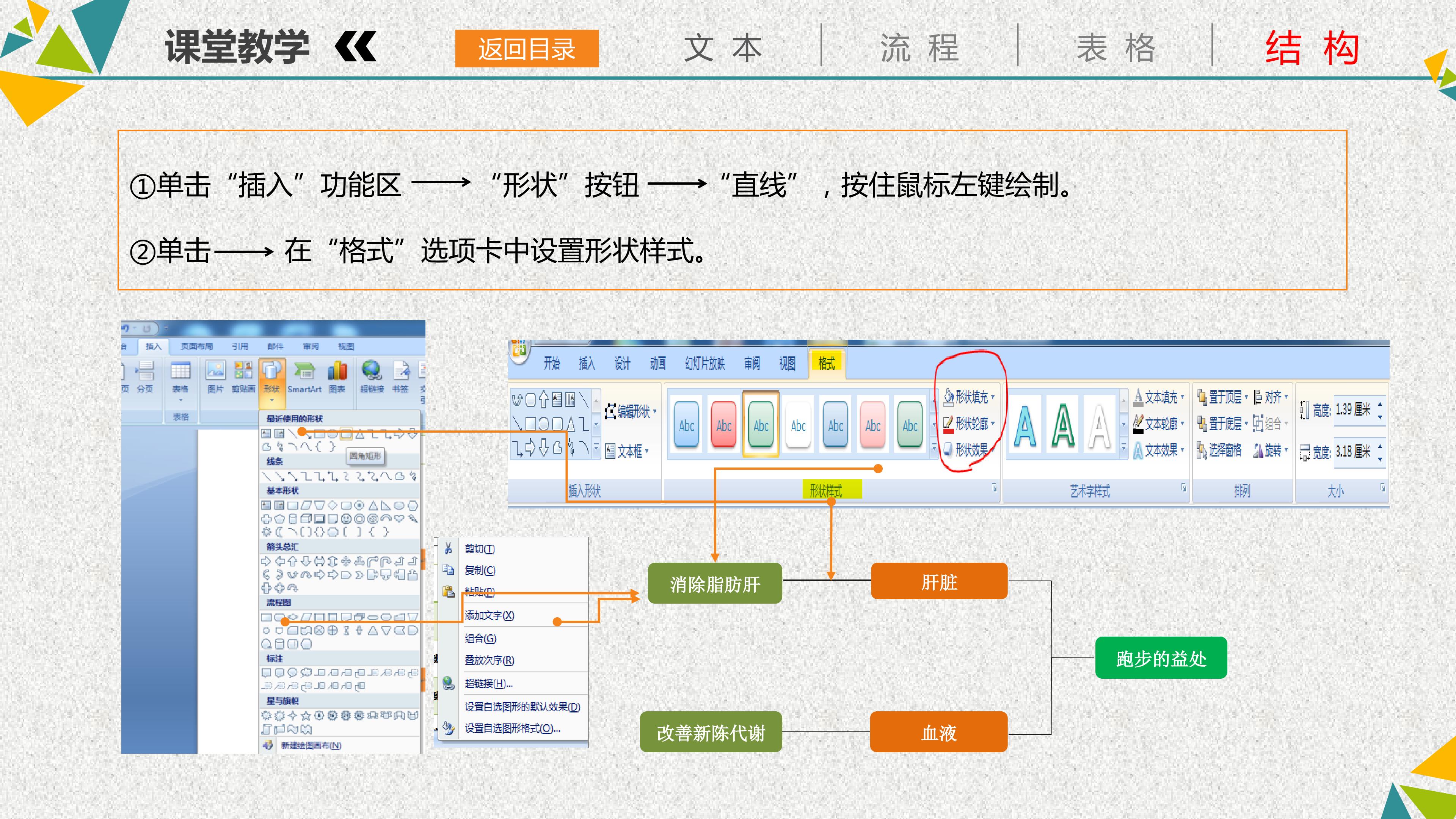Open the 形状样式 dialog launcher
This screenshot has height=819, width=1456.
click(x=994, y=488)
